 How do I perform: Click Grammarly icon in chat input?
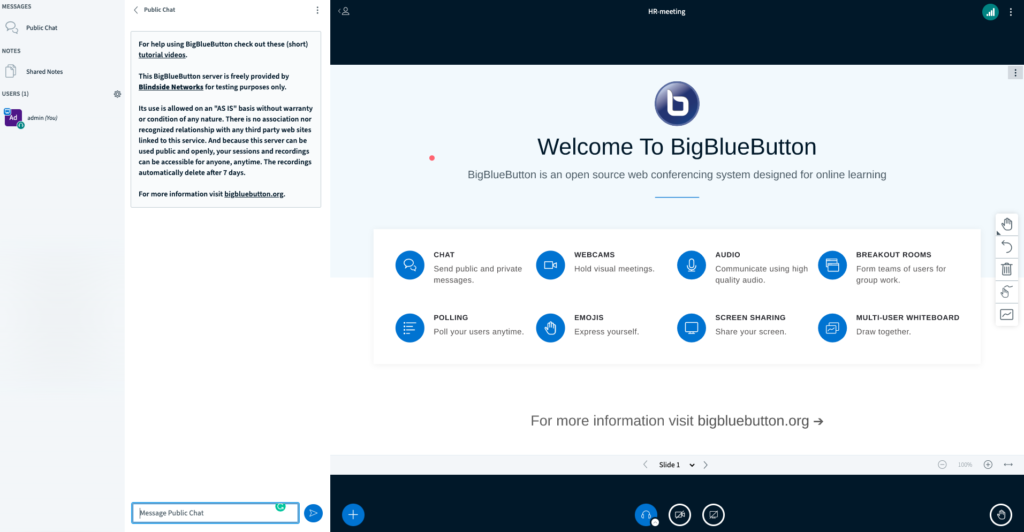pyautogui.click(x=280, y=507)
